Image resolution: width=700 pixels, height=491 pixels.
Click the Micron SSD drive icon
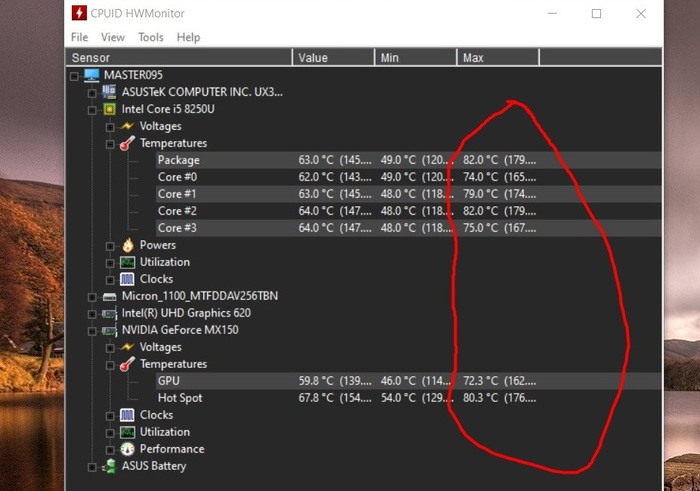109,297
